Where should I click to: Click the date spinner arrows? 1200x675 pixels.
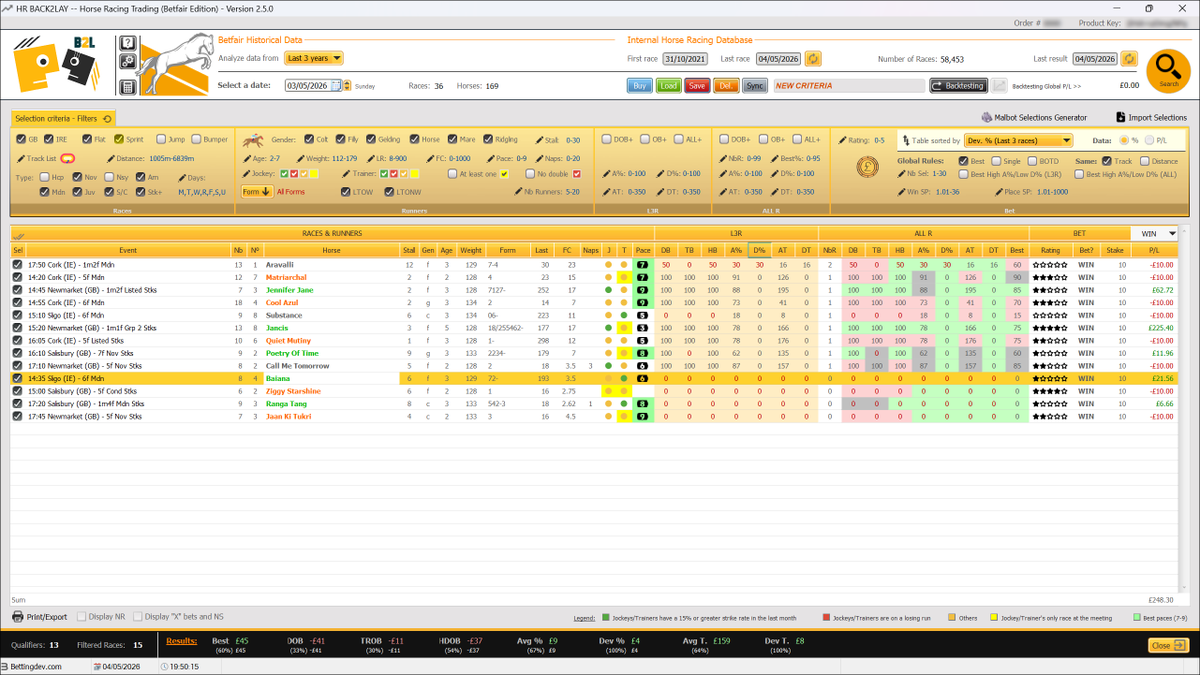(x=347, y=86)
